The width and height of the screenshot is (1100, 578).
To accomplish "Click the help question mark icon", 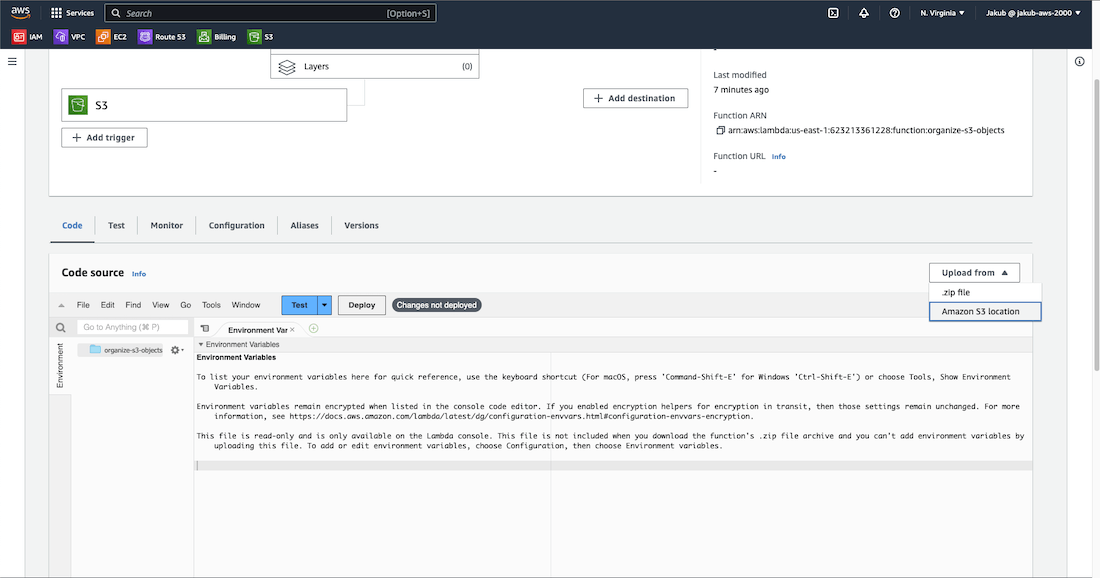I will (894, 13).
